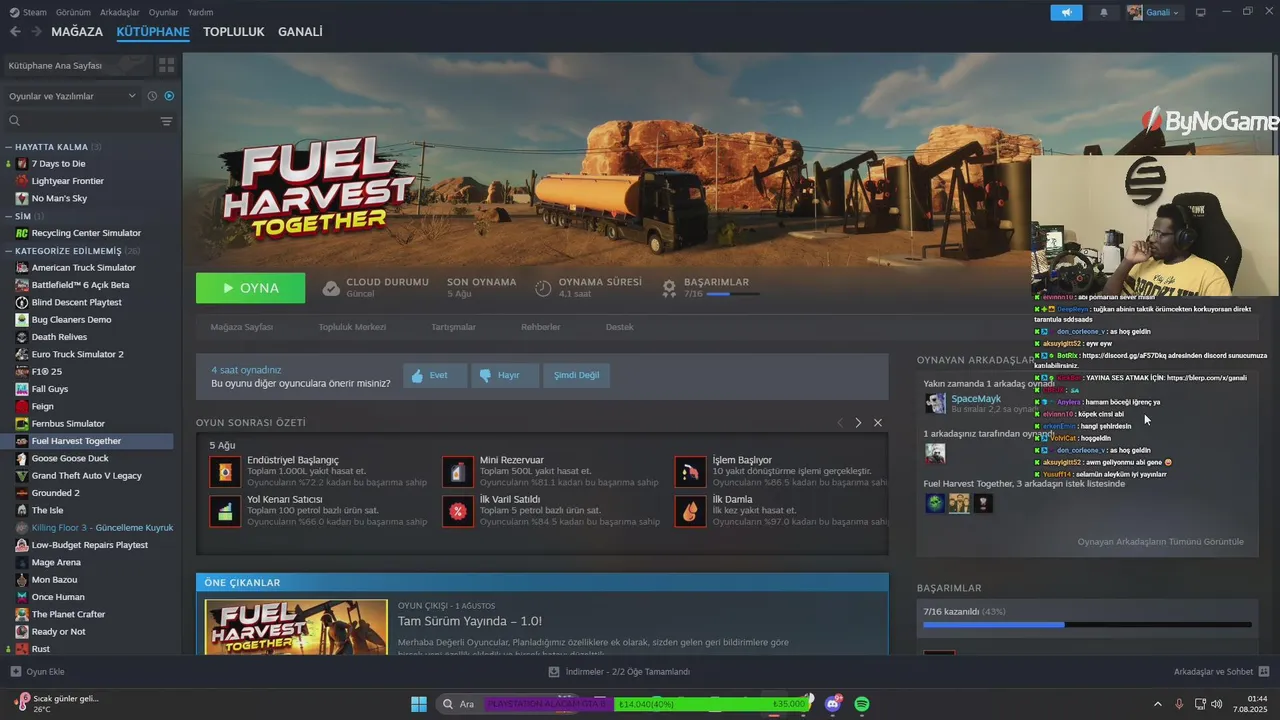Switch to the TOPLULUK tab
This screenshot has height=720, width=1280.
coord(234,32)
